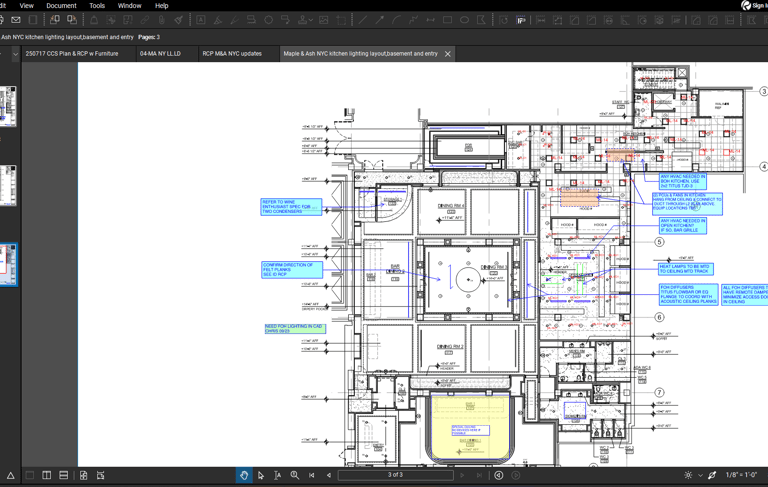Expand the thumbnails panel options dropdown
768x487 pixels.
[15, 54]
